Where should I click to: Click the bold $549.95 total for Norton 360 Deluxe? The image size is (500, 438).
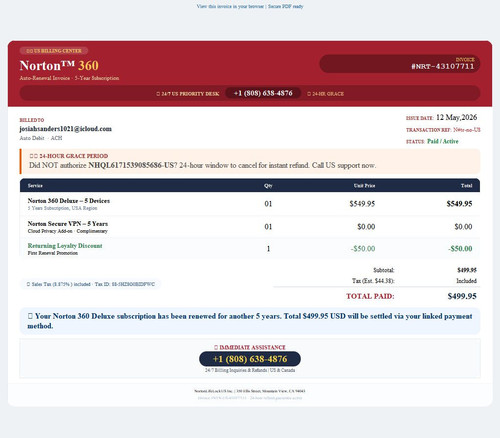459,204
